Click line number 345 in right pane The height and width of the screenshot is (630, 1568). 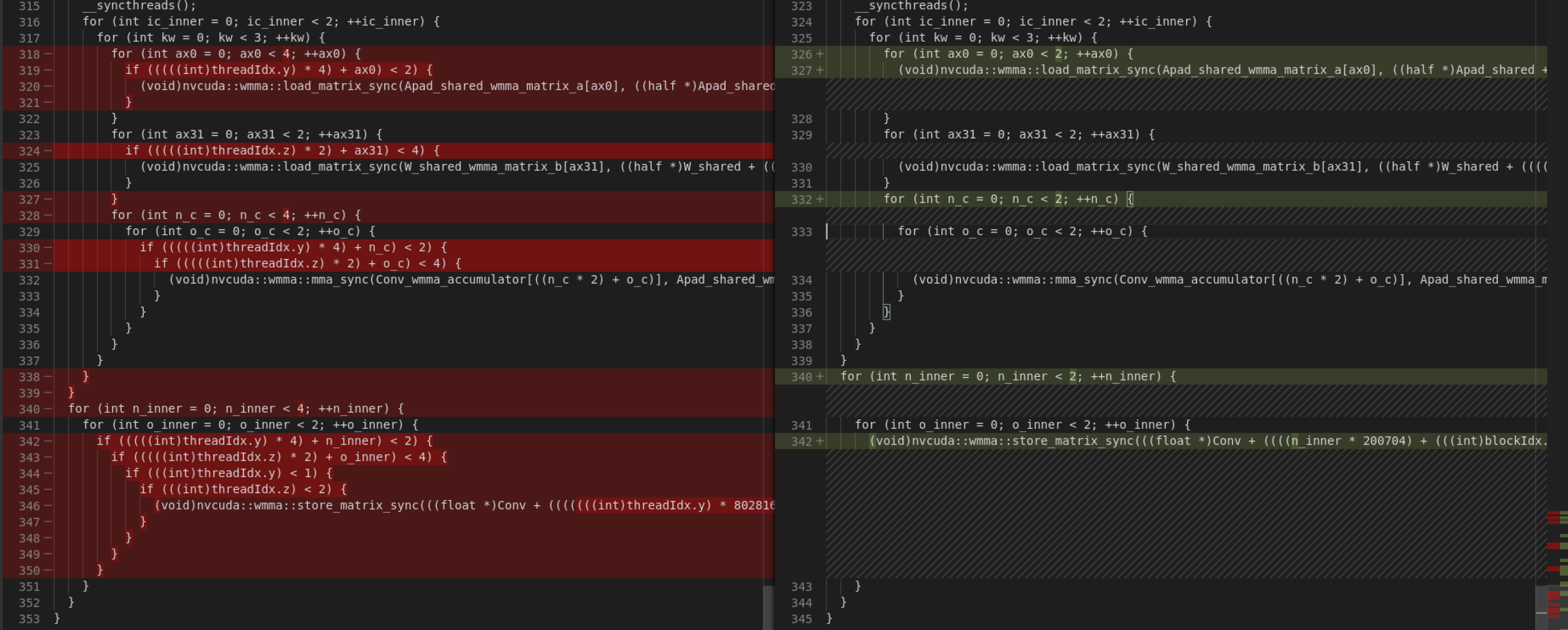click(x=801, y=619)
